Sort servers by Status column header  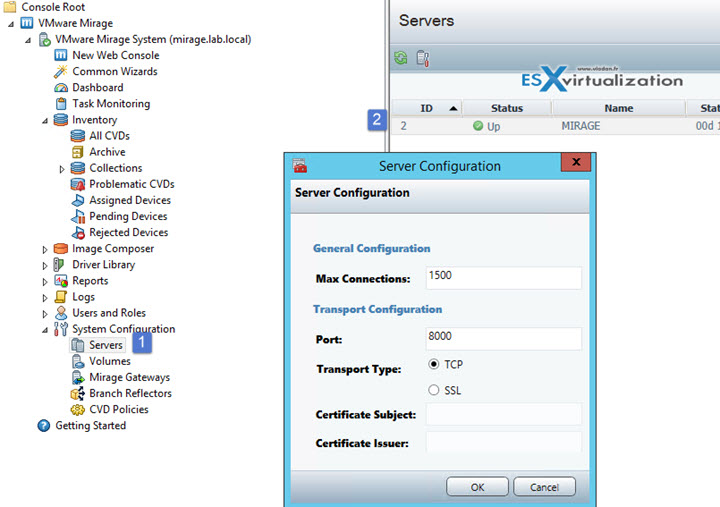pyautogui.click(x=507, y=108)
